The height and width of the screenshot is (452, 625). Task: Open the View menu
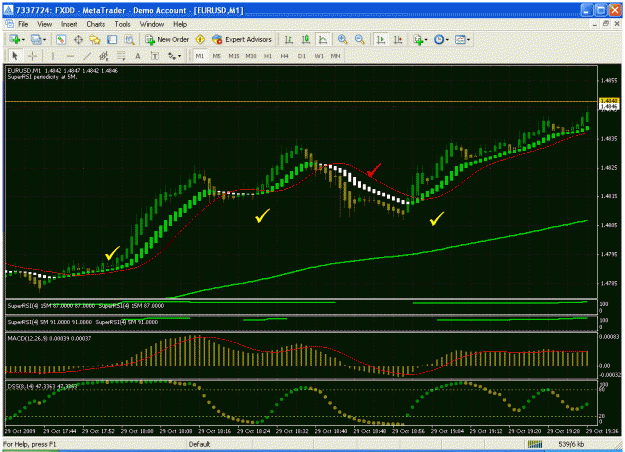pos(45,24)
